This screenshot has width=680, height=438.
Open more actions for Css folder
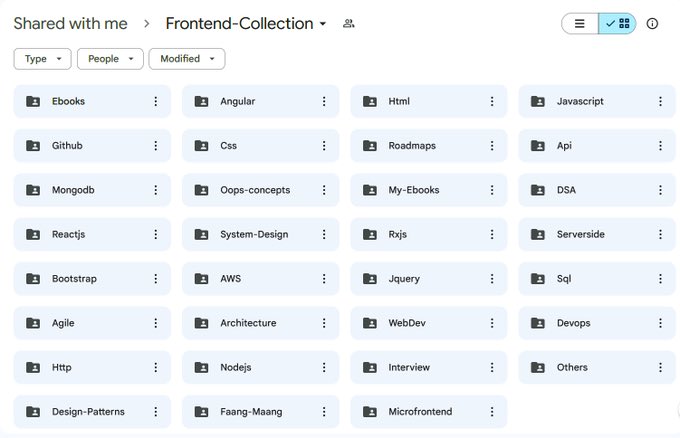point(324,146)
